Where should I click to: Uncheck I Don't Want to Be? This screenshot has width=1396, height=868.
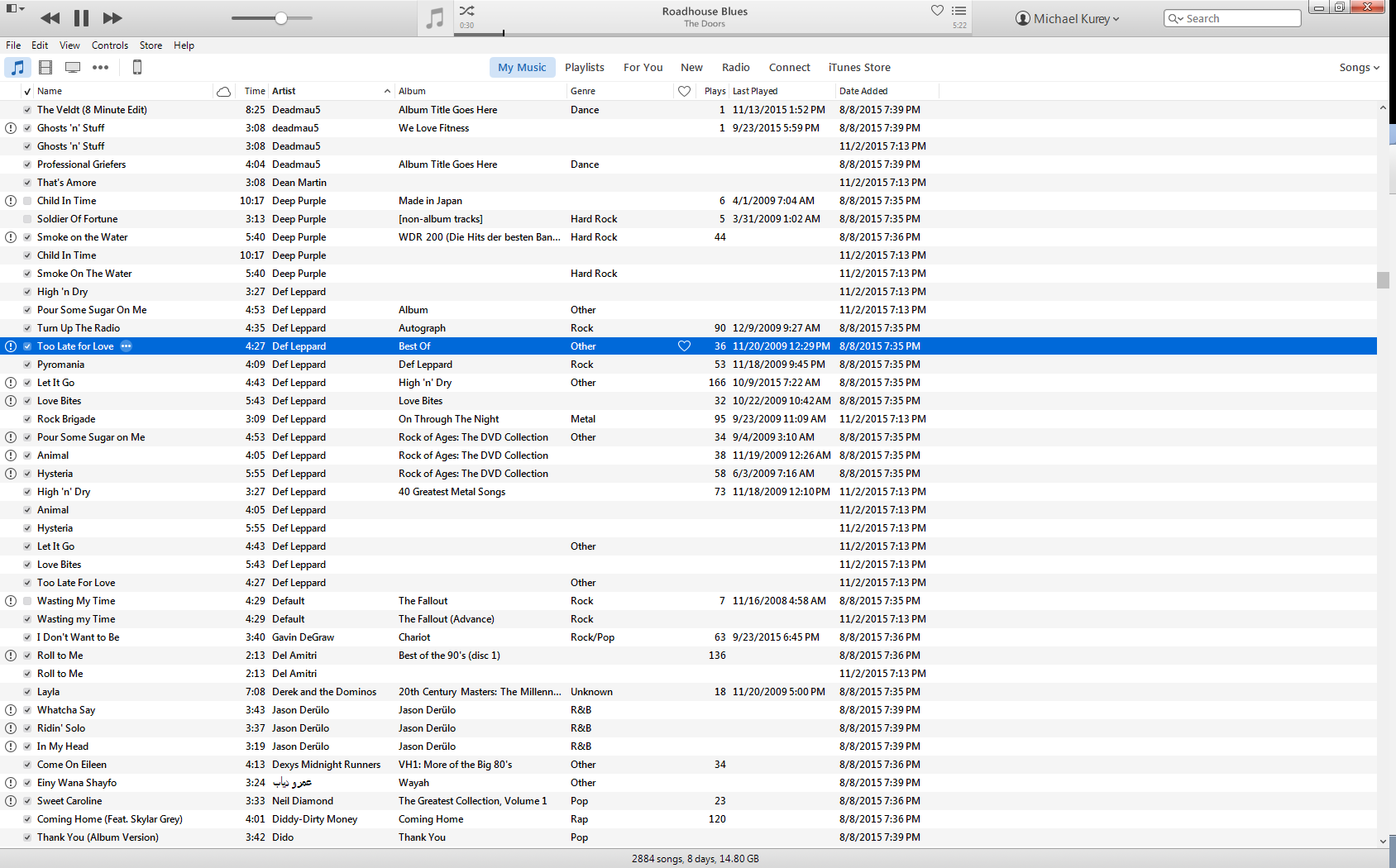click(x=27, y=637)
